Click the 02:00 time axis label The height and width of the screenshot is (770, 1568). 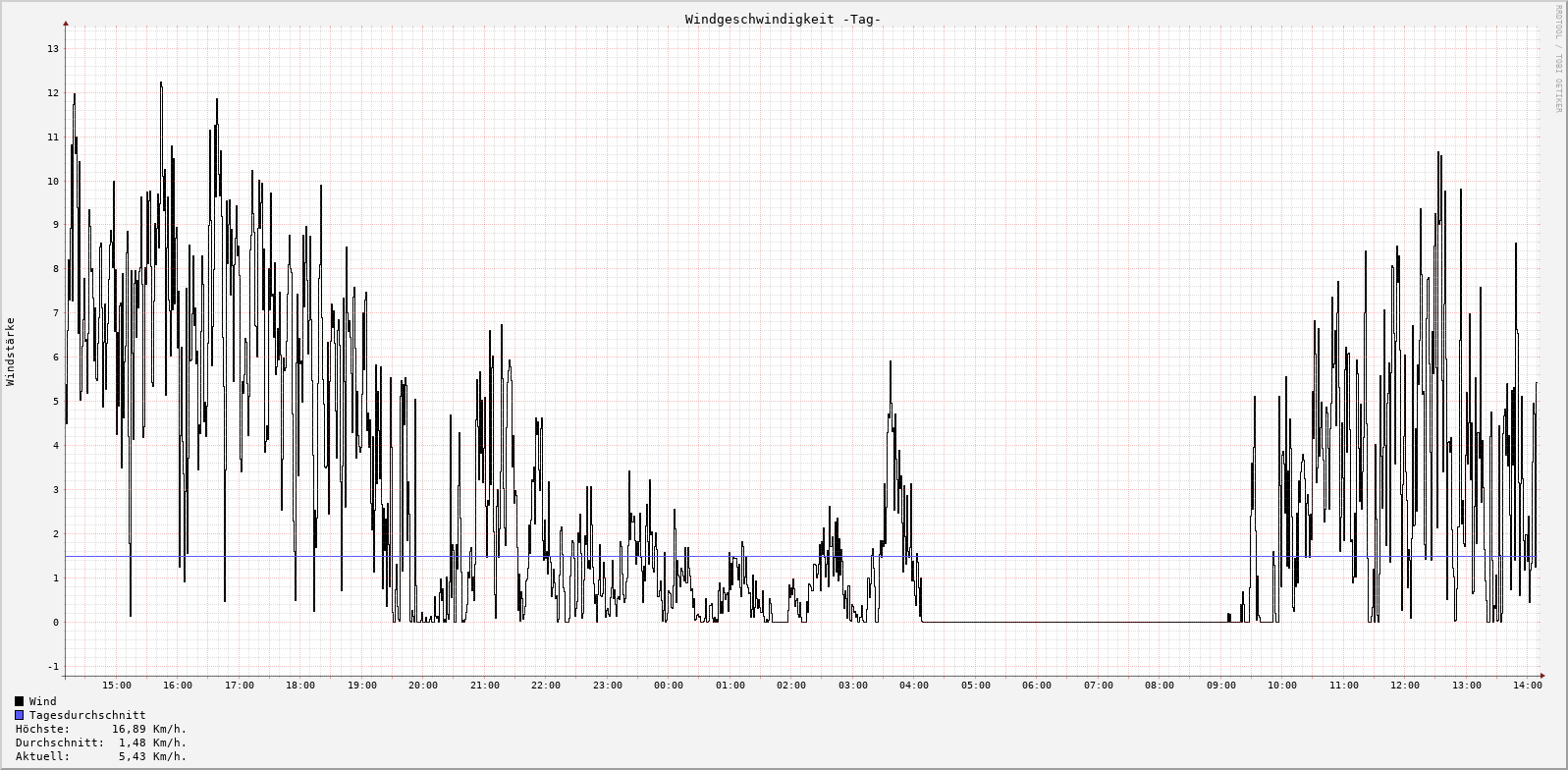[x=791, y=686]
